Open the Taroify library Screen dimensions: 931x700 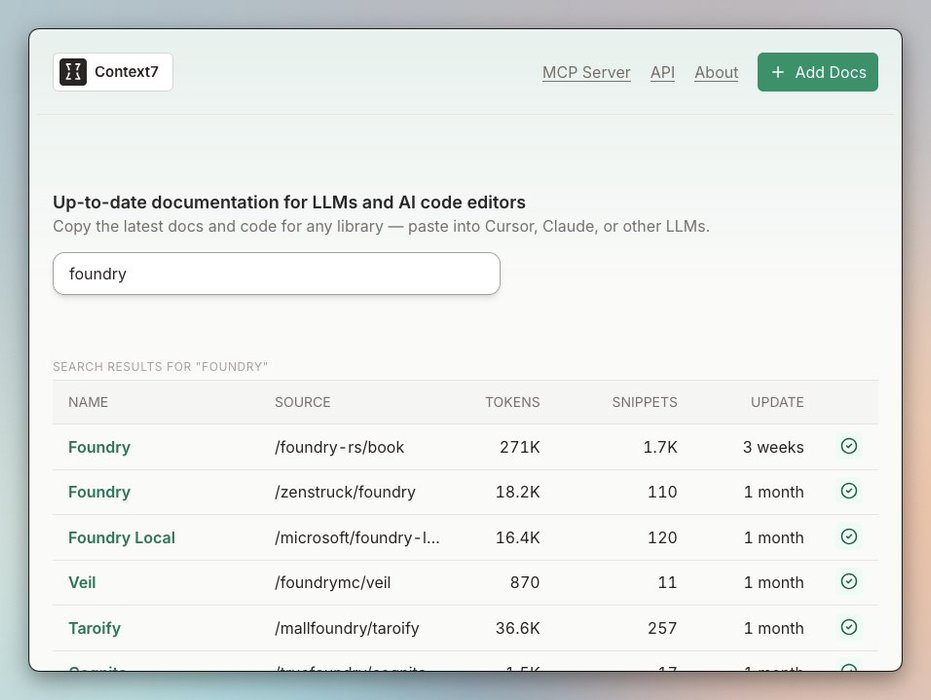(94, 628)
